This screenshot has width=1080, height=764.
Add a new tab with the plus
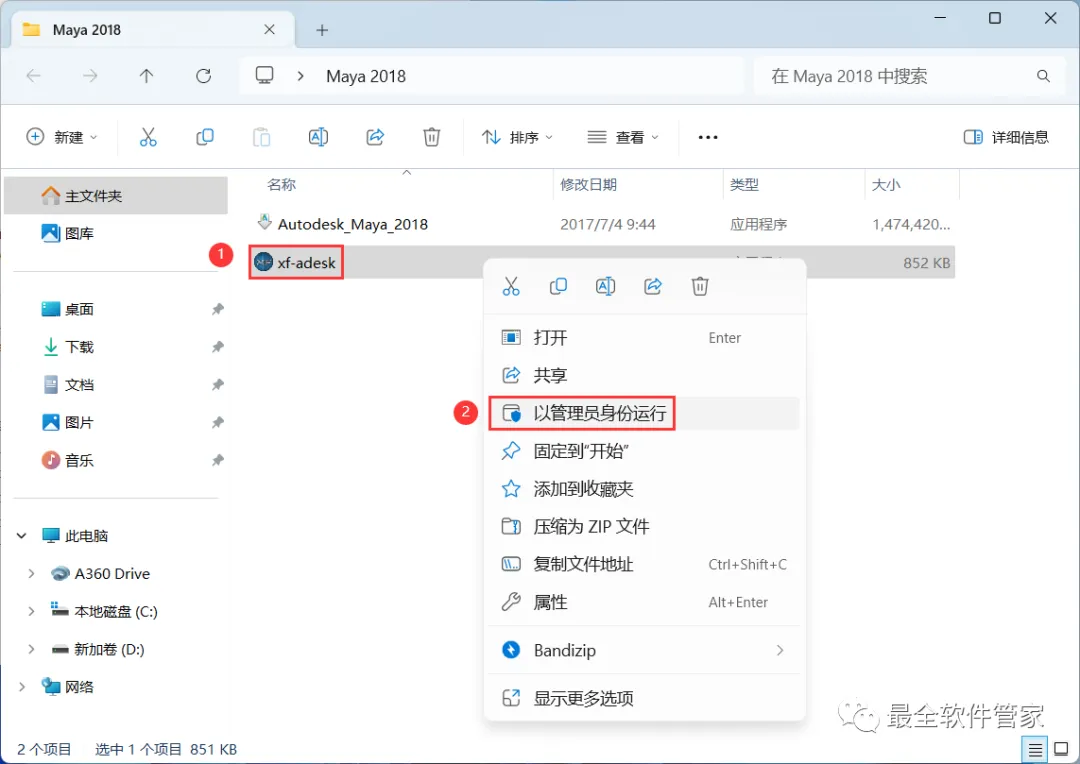click(x=322, y=30)
